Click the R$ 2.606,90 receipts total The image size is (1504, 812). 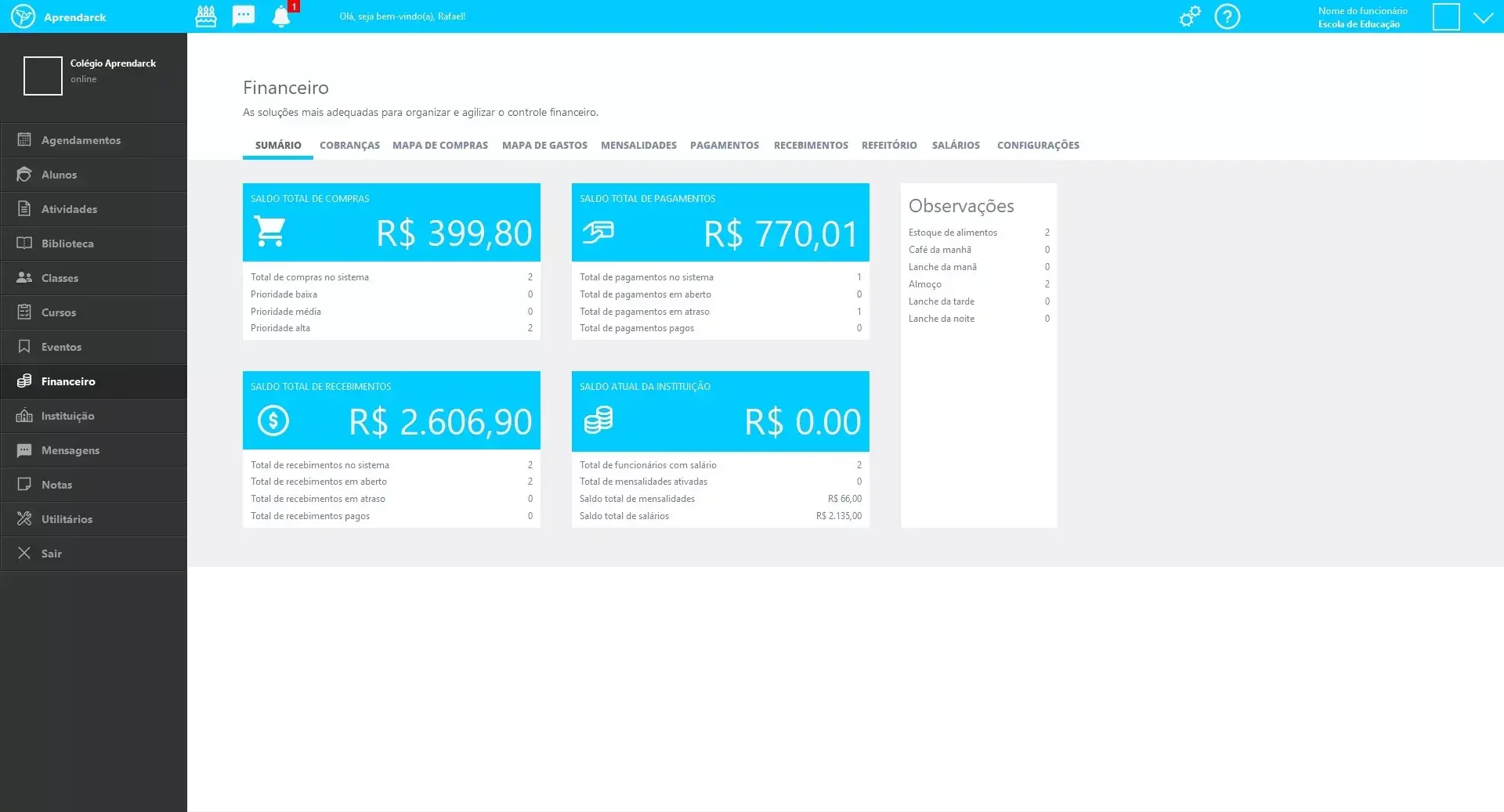[440, 422]
